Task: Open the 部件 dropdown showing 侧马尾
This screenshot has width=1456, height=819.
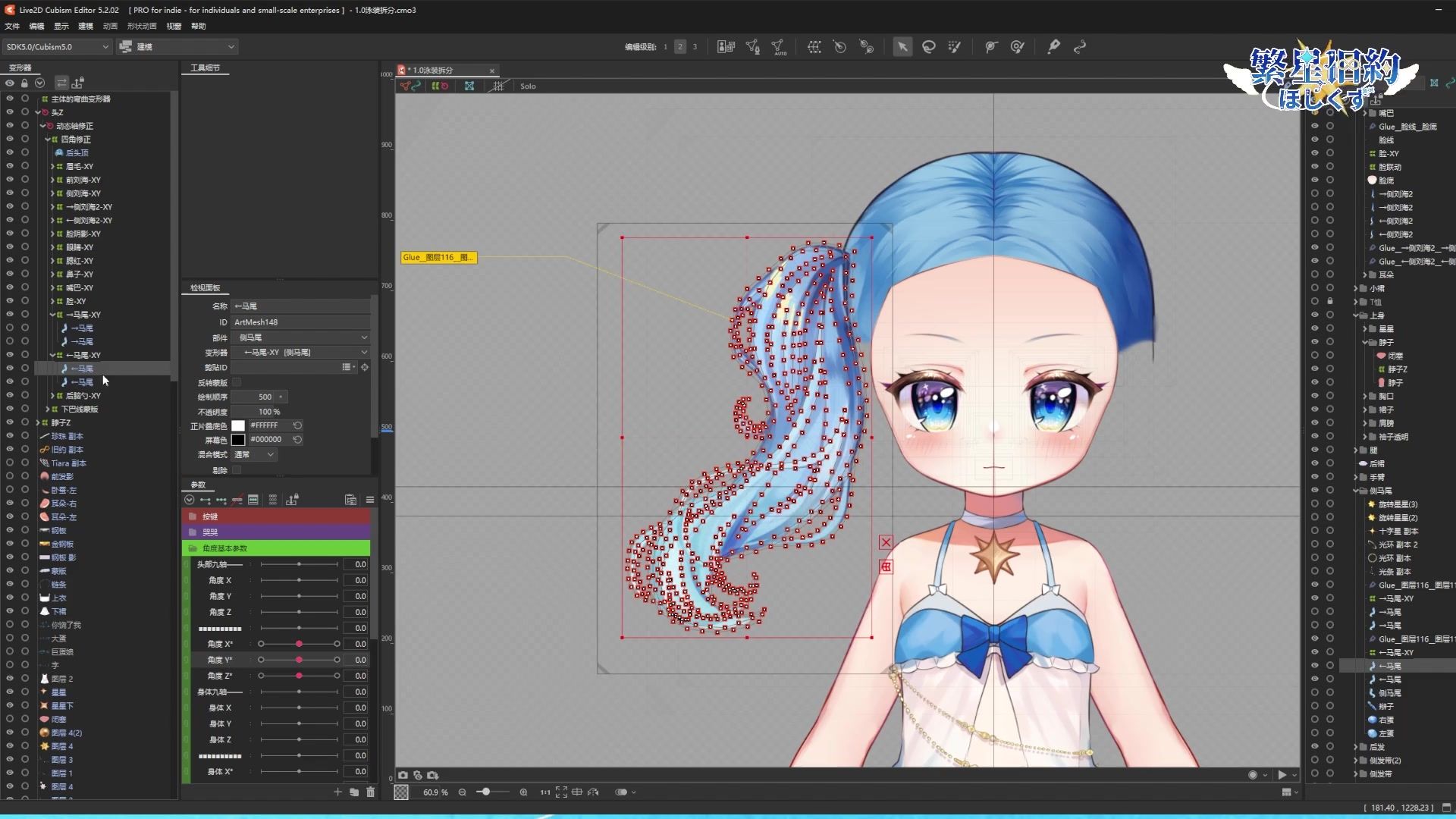Action: click(x=300, y=337)
